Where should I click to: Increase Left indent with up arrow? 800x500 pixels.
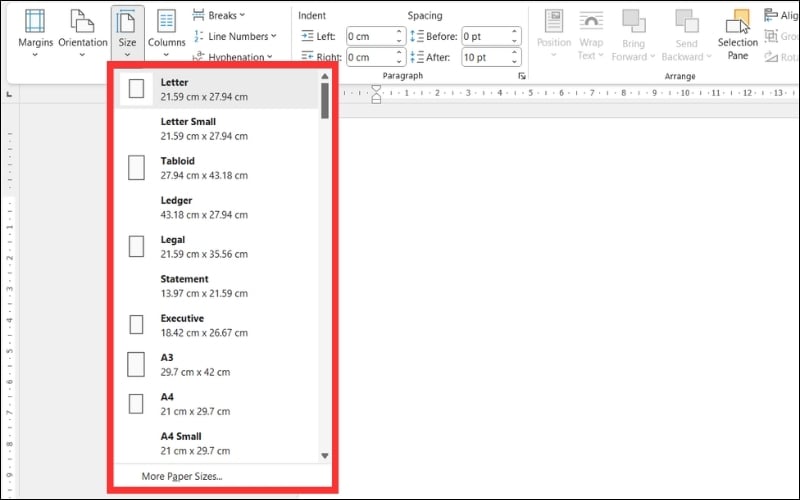click(399, 32)
